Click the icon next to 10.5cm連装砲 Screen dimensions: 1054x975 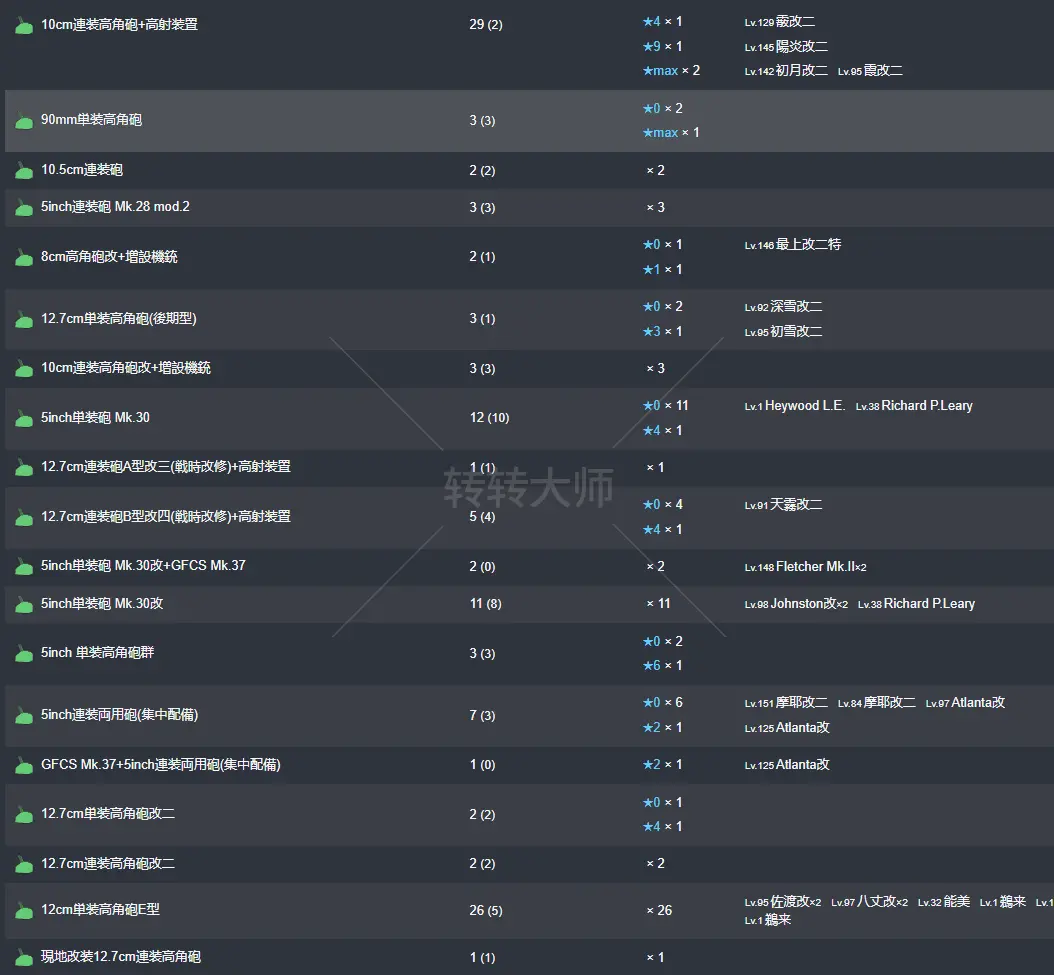tap(24, 171)
